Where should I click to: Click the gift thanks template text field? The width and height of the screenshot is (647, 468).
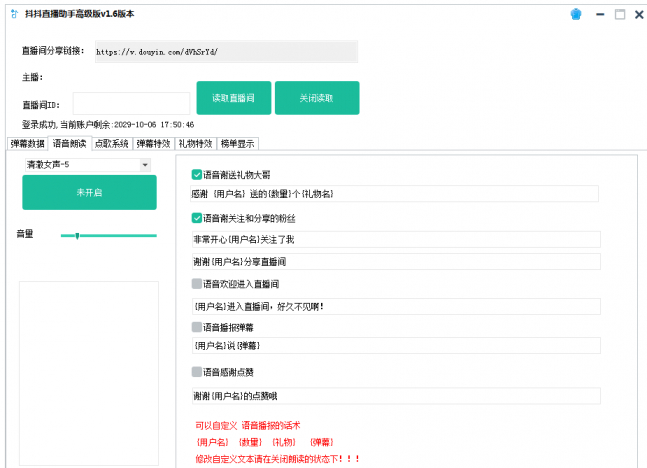394,194
